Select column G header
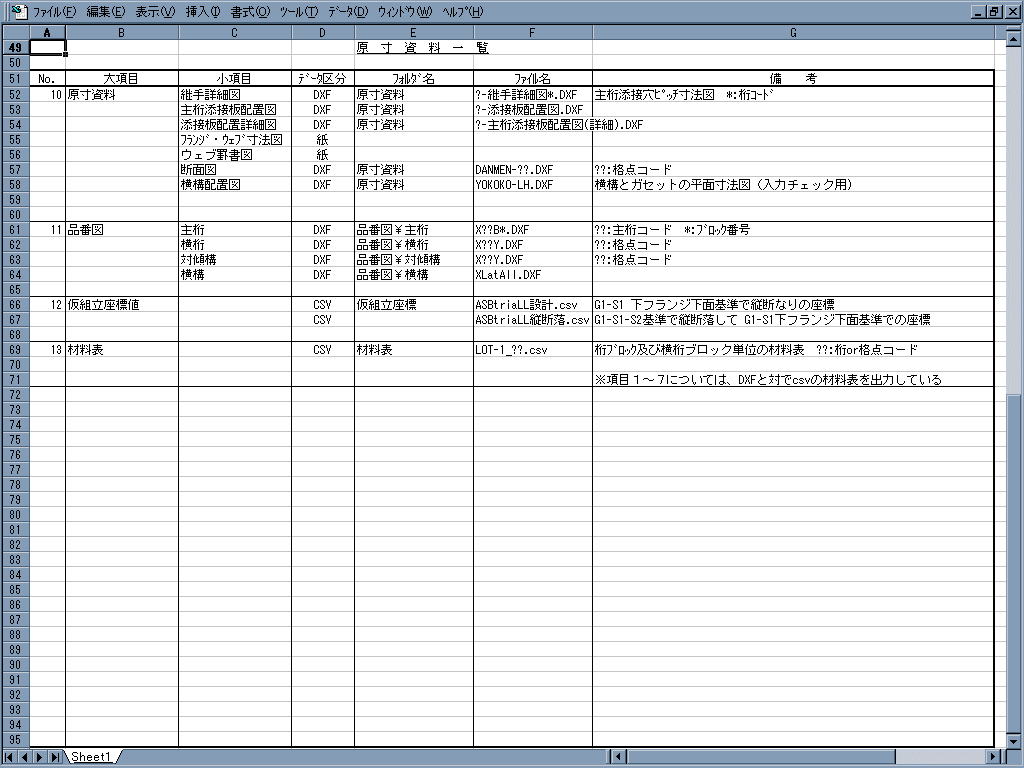The width and height of the screenshot is (1024, 768). (x=793, y=33)
